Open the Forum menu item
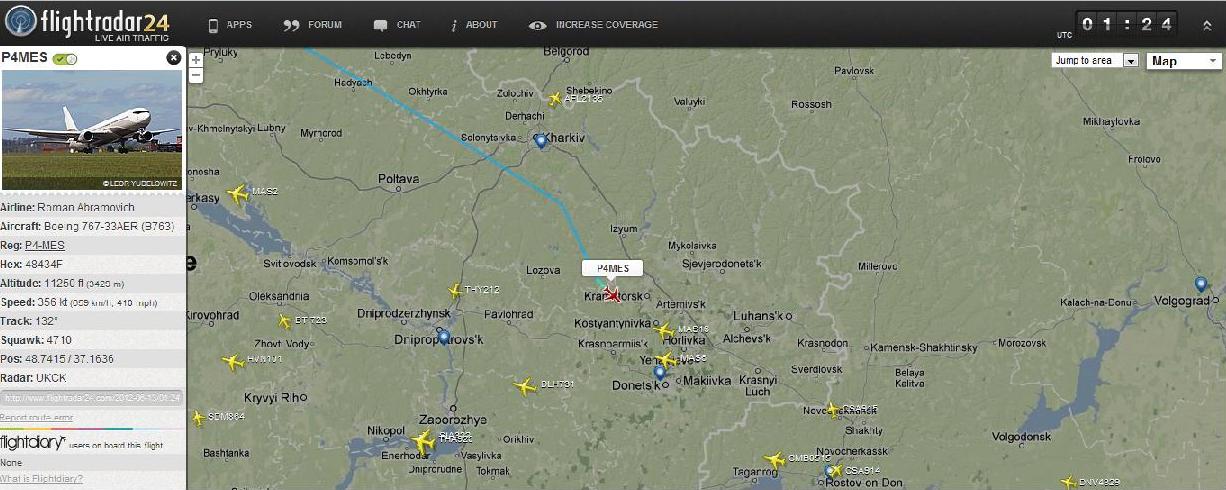 point(313,25)
